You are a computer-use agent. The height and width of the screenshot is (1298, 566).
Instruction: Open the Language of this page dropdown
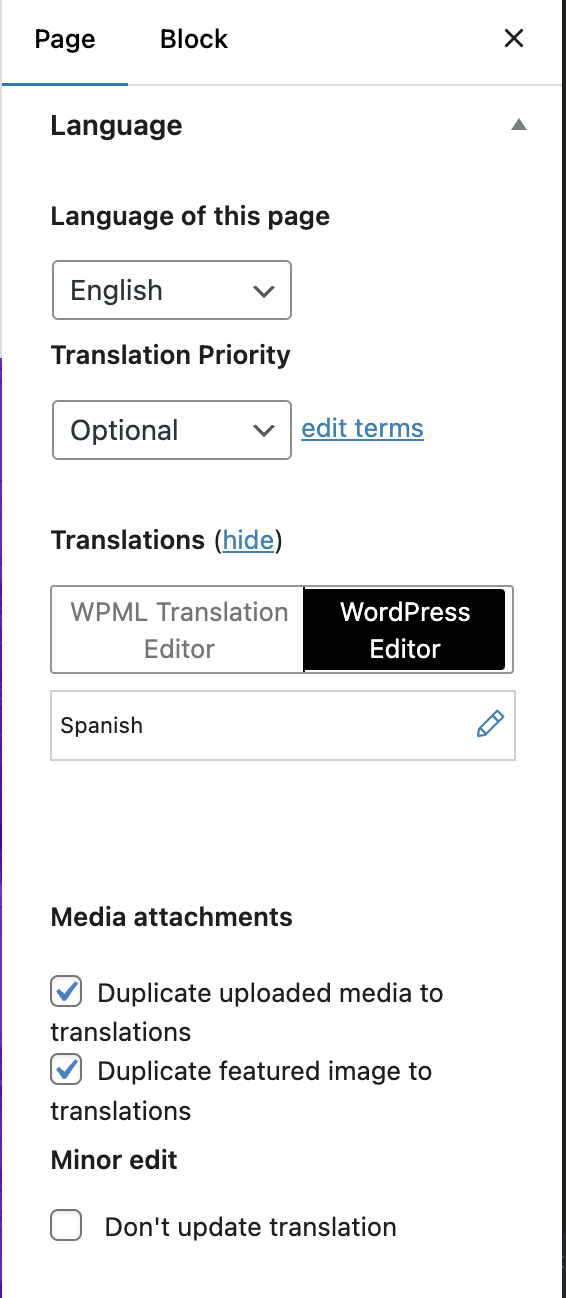pos(172,290)
